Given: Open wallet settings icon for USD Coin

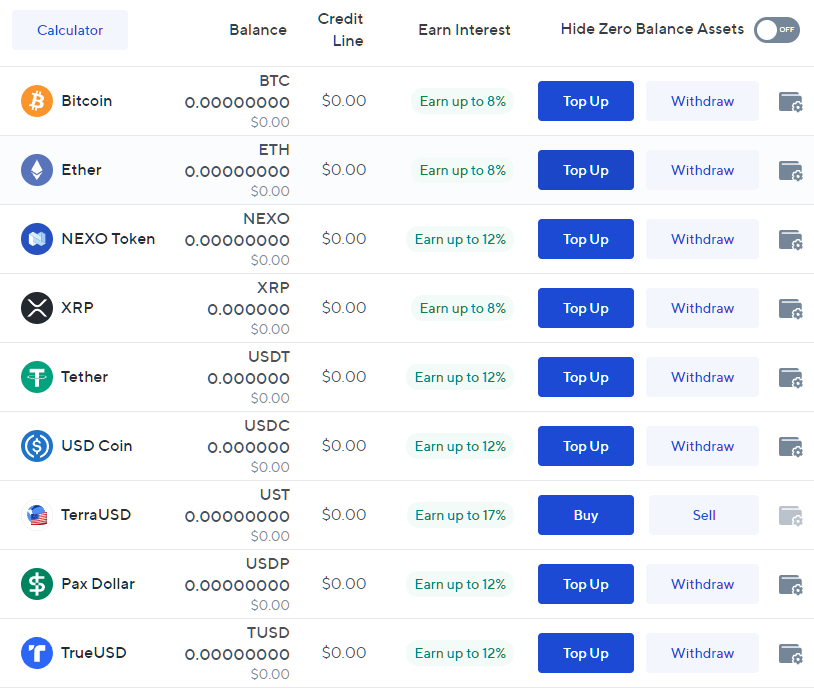Looking at the screenshot, I should point(791,447).
